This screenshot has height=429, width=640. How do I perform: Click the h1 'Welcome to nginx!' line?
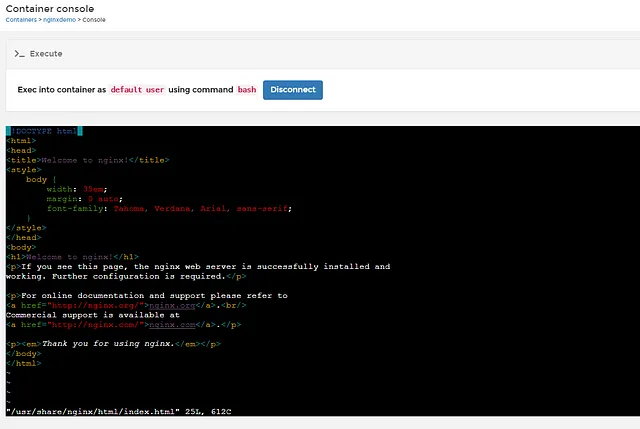click(x=73, y=257)
